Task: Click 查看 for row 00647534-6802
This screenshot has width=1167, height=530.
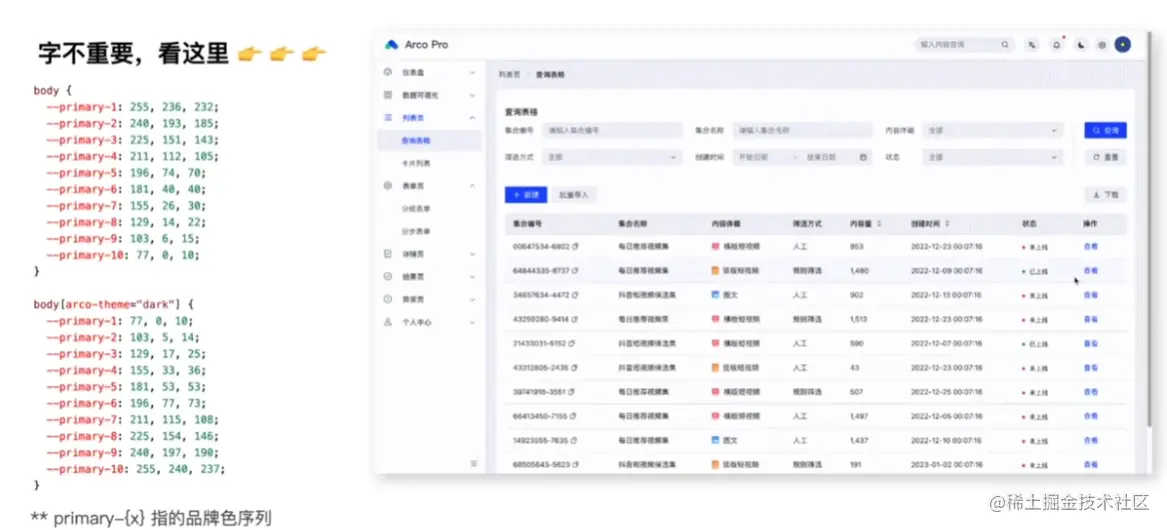Action: point(1090,246)
